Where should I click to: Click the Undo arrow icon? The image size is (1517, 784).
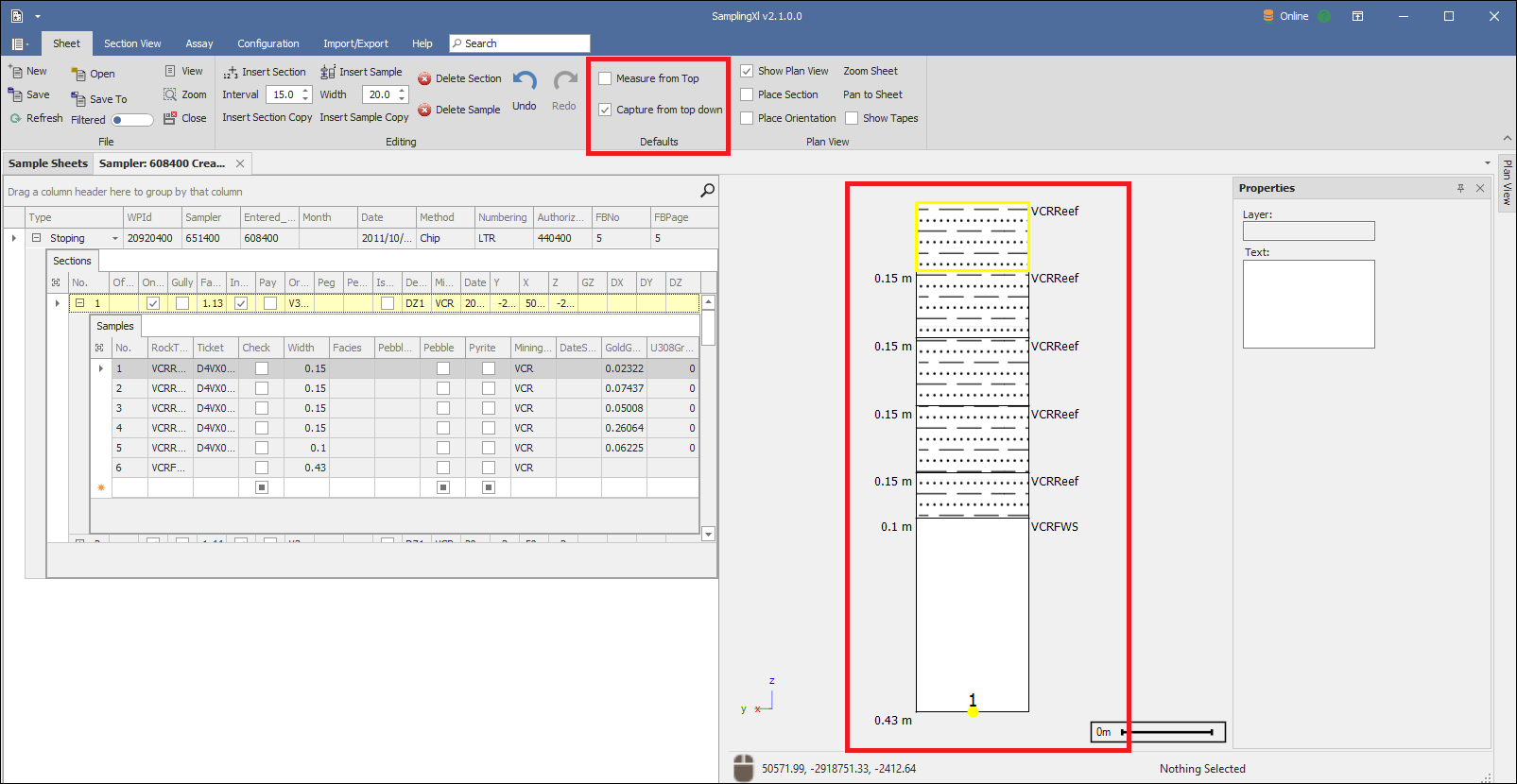tap(525, 82)
